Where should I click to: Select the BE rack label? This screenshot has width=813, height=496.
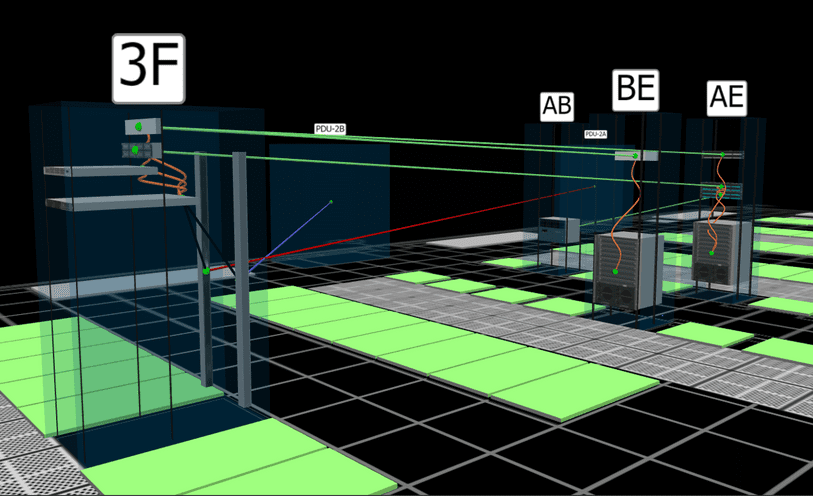point(635,90)
